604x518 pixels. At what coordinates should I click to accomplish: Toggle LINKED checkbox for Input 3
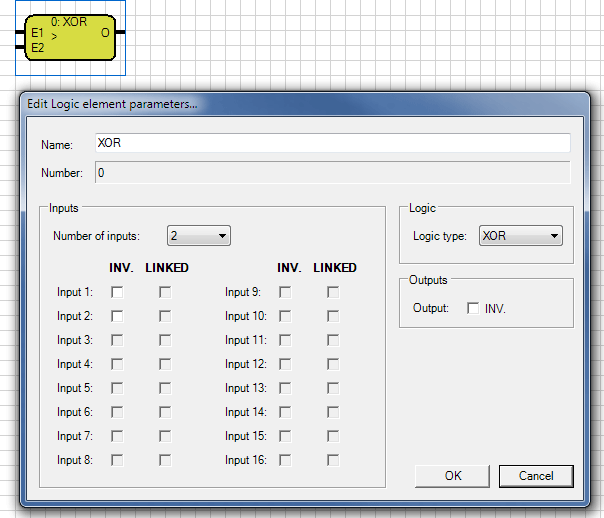165,340
